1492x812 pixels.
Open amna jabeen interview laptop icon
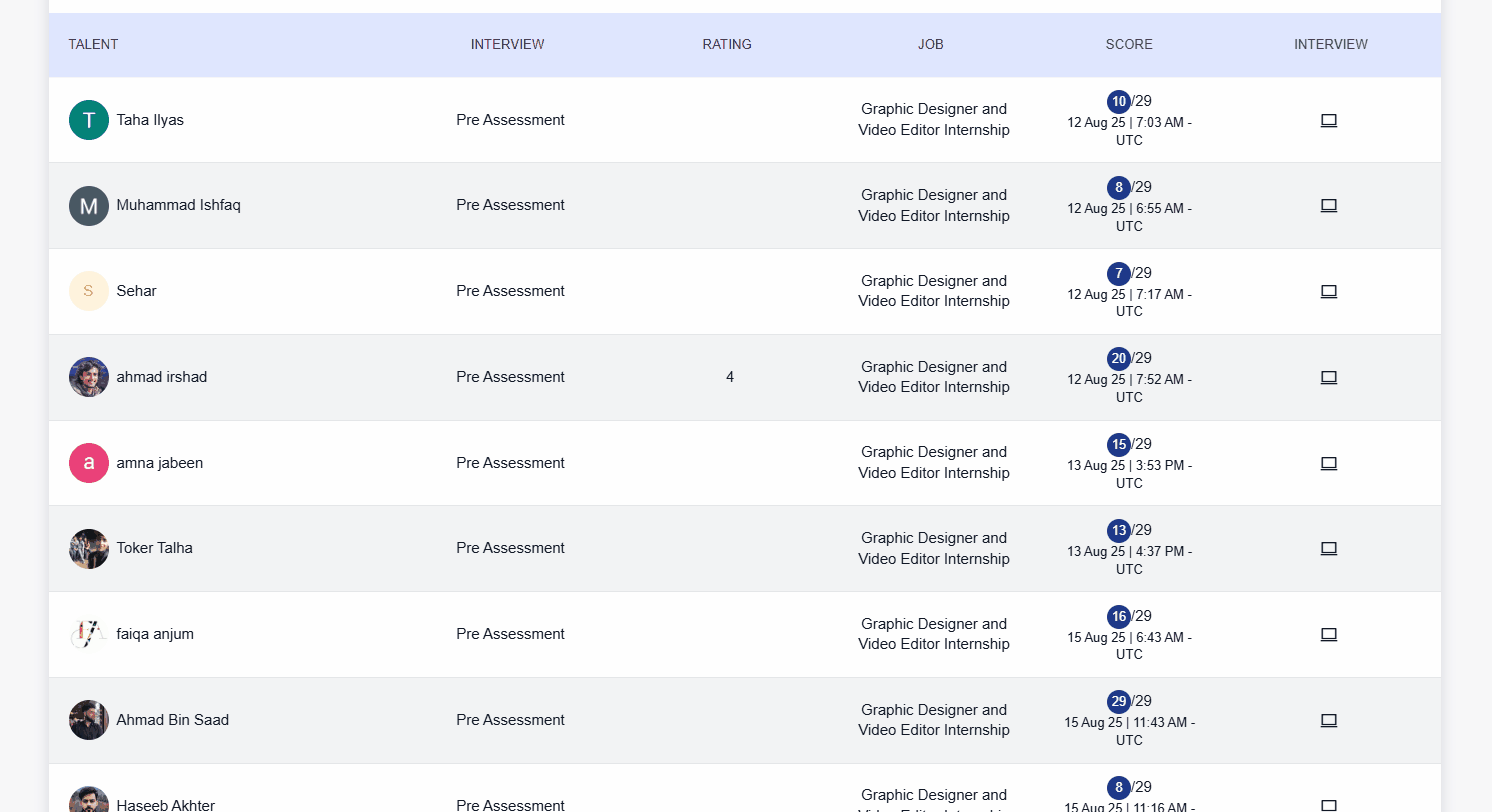coord(1328,463)
